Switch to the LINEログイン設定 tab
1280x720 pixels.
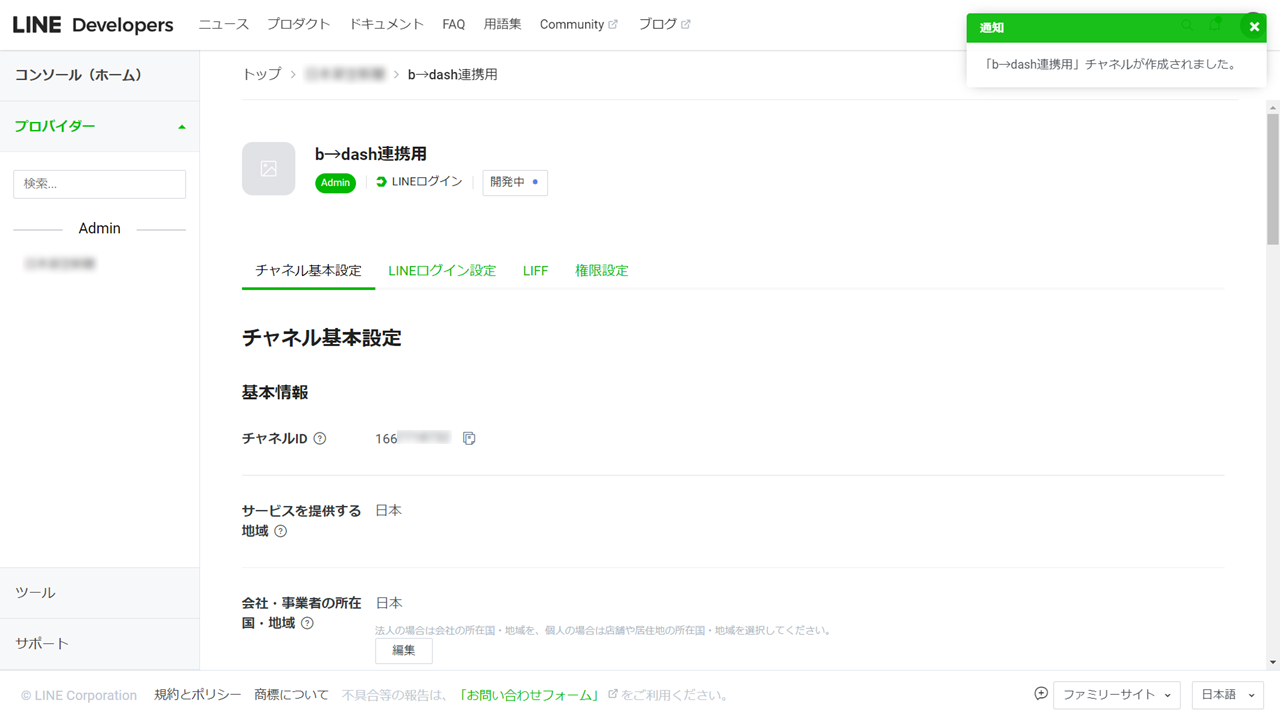pyautogui.click(x=442, y=271)
